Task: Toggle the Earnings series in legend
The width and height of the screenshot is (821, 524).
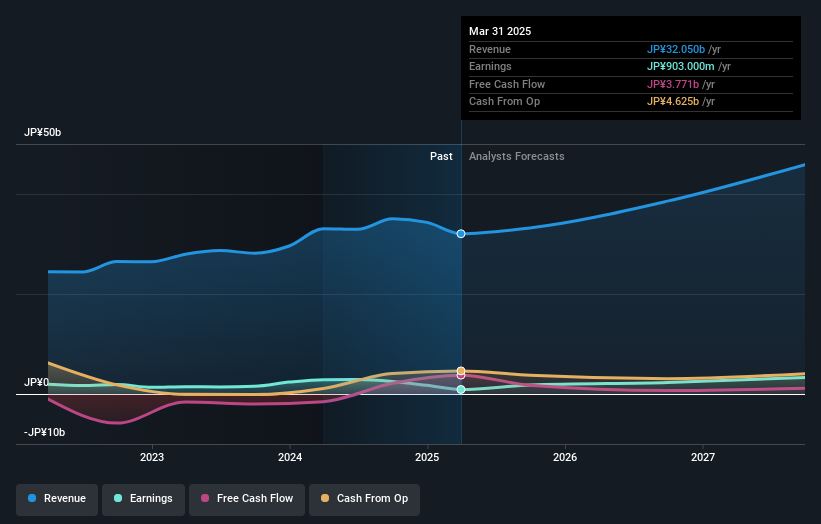Action: point(143,499)
